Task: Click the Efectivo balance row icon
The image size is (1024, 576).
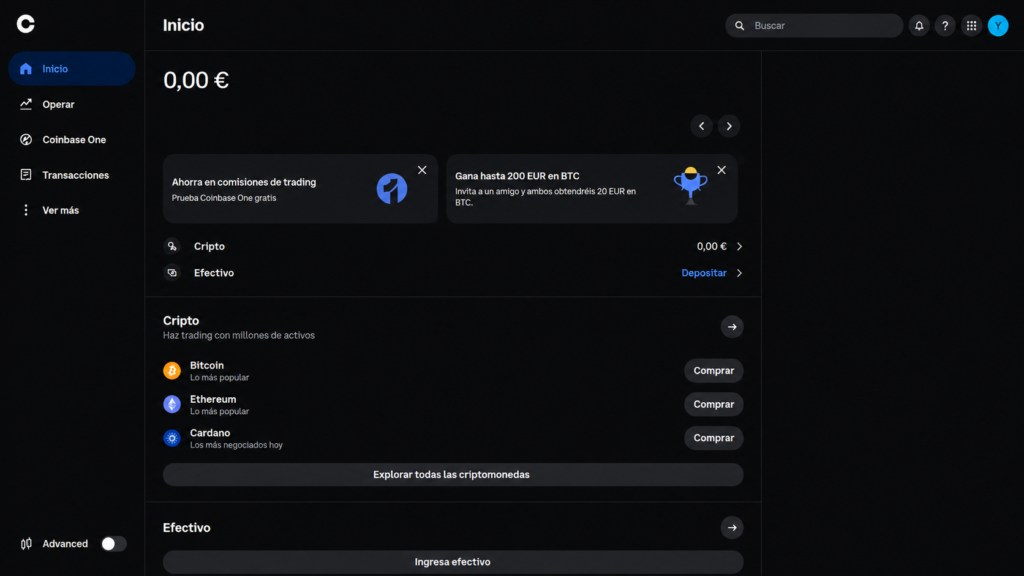Action: point(172,273)
